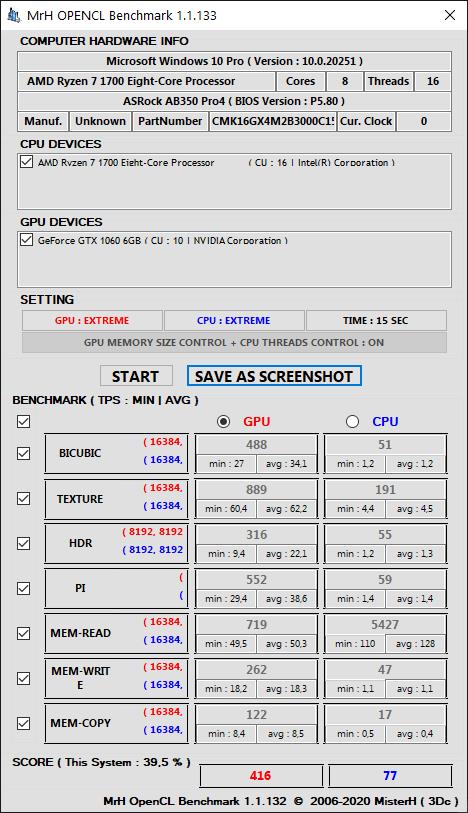Click the CPU MEM-READ score 5427

(385, 625)
